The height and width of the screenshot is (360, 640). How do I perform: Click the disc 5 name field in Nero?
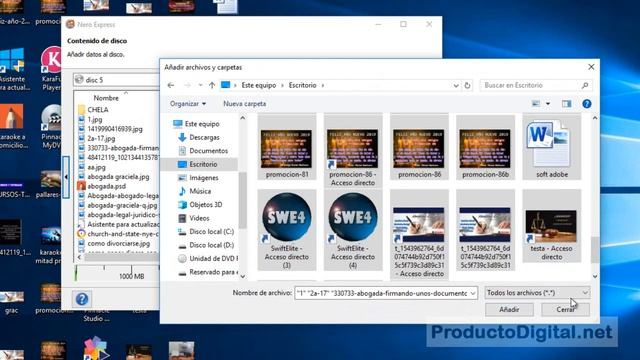[116, 80]
